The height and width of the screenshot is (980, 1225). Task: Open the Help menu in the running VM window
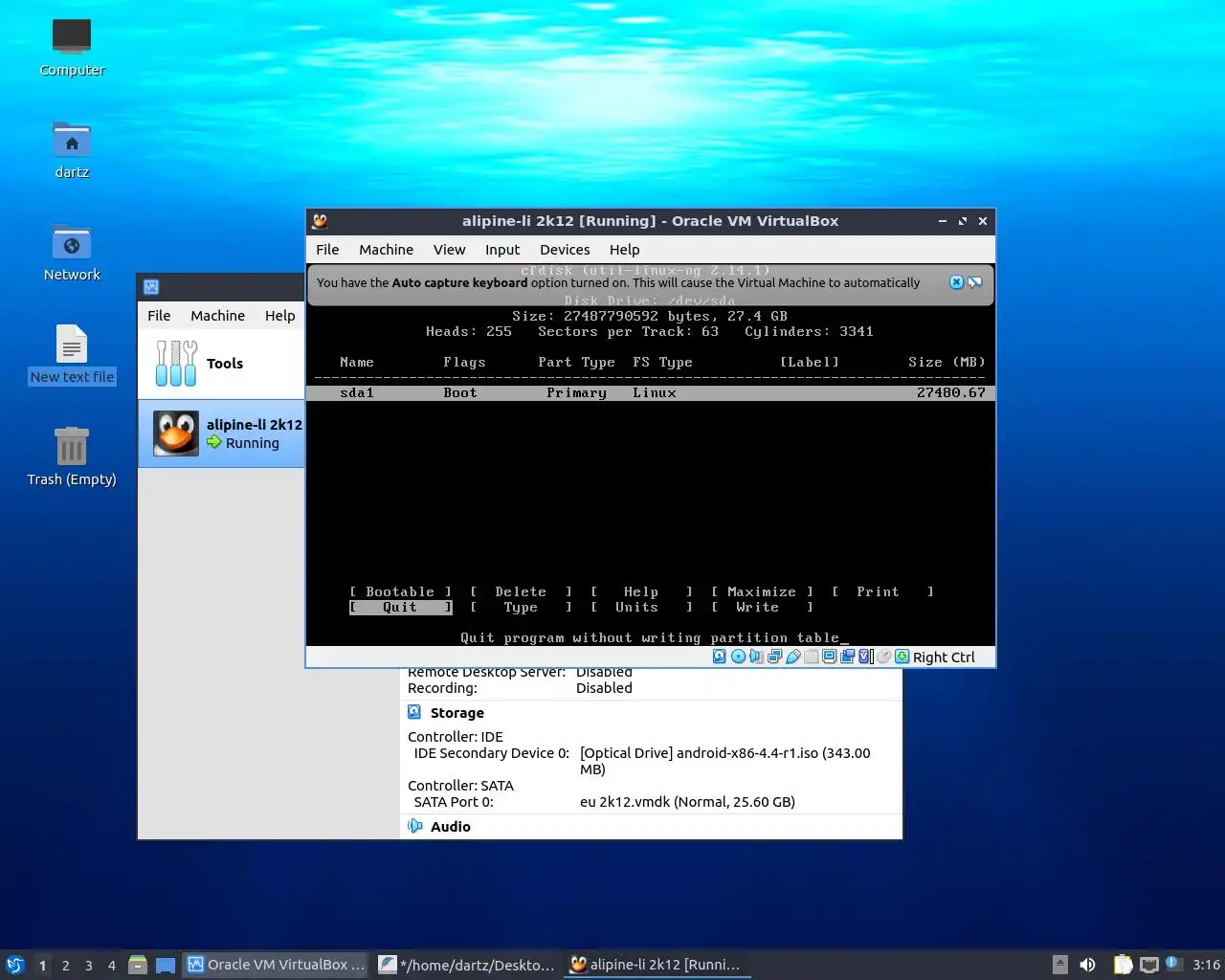[624, 250]
